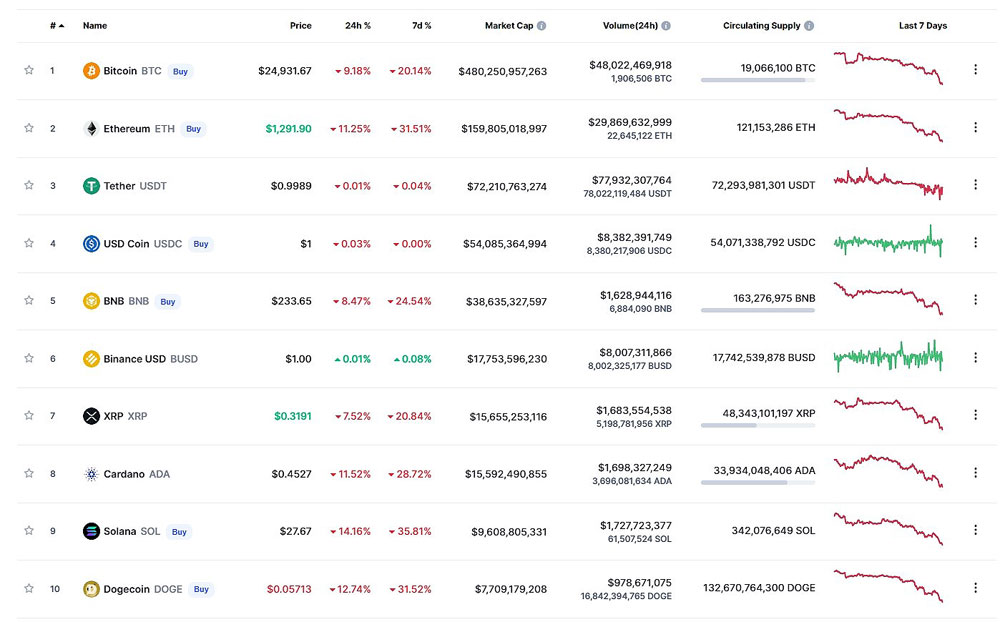Viewport: 1000px width, 622px height.
Task: Click the Tether coin logo
Action: pos(91,186)
